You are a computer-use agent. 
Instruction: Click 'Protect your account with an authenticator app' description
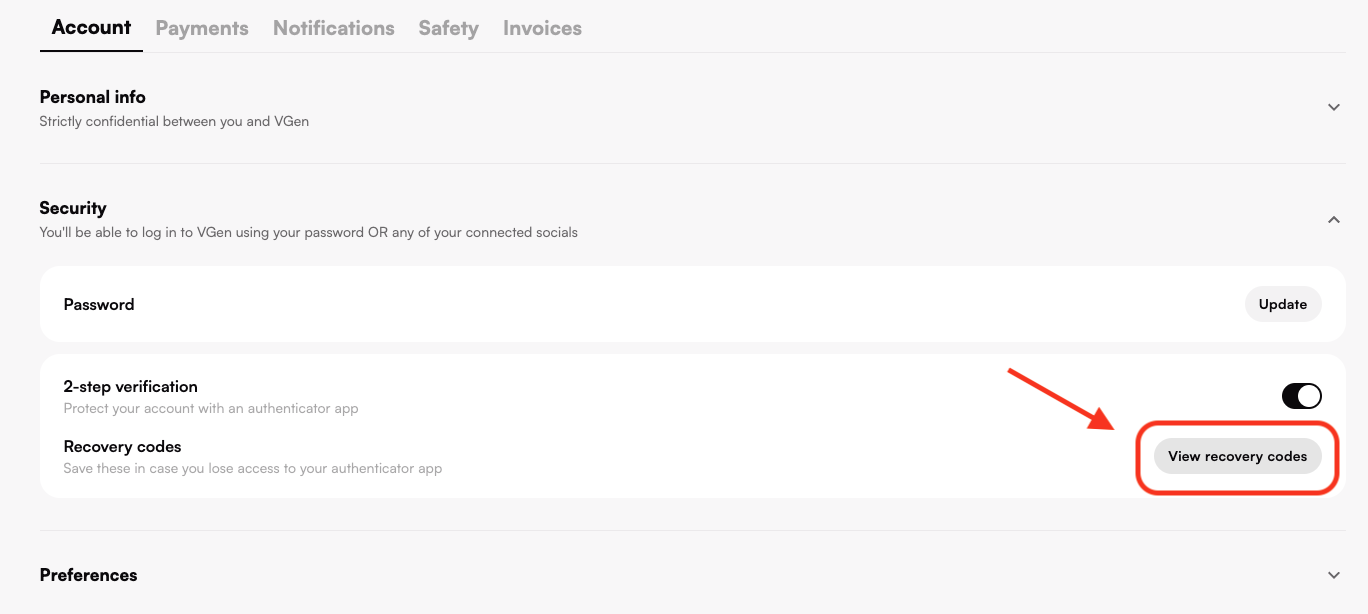coord(211,408)
